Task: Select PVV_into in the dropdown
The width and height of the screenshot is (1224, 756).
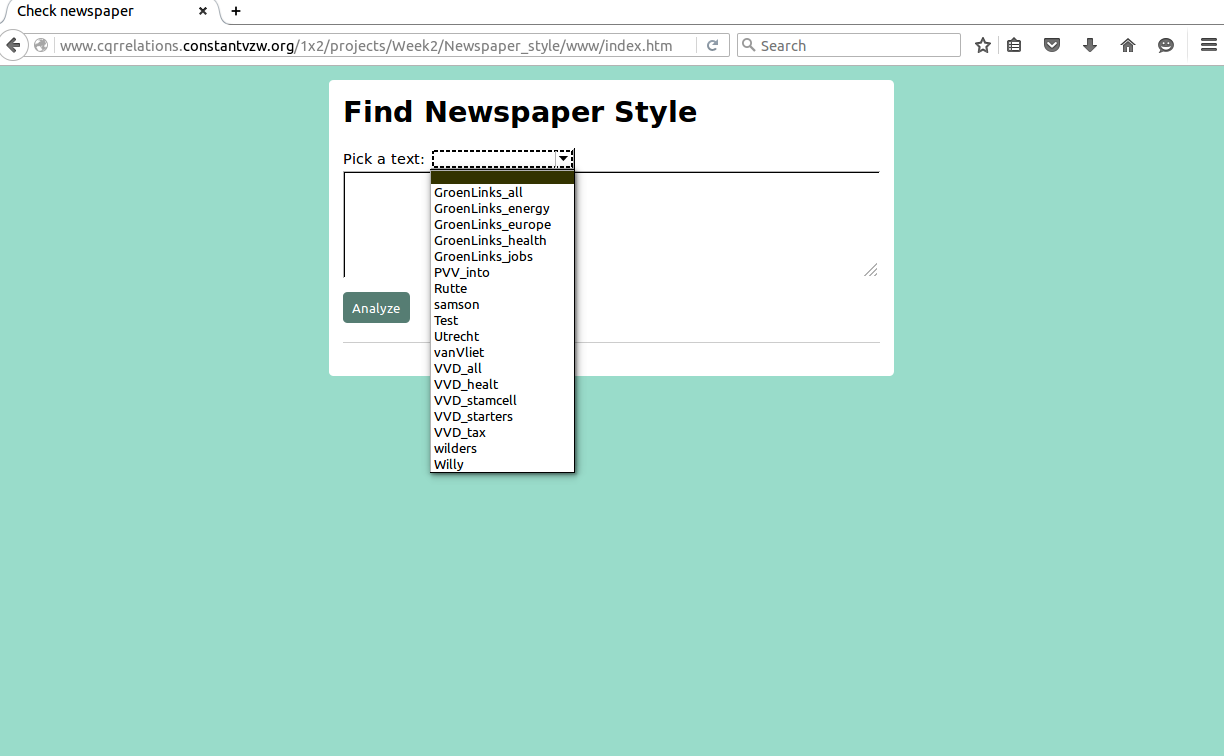Action: [x=502, y=273]
